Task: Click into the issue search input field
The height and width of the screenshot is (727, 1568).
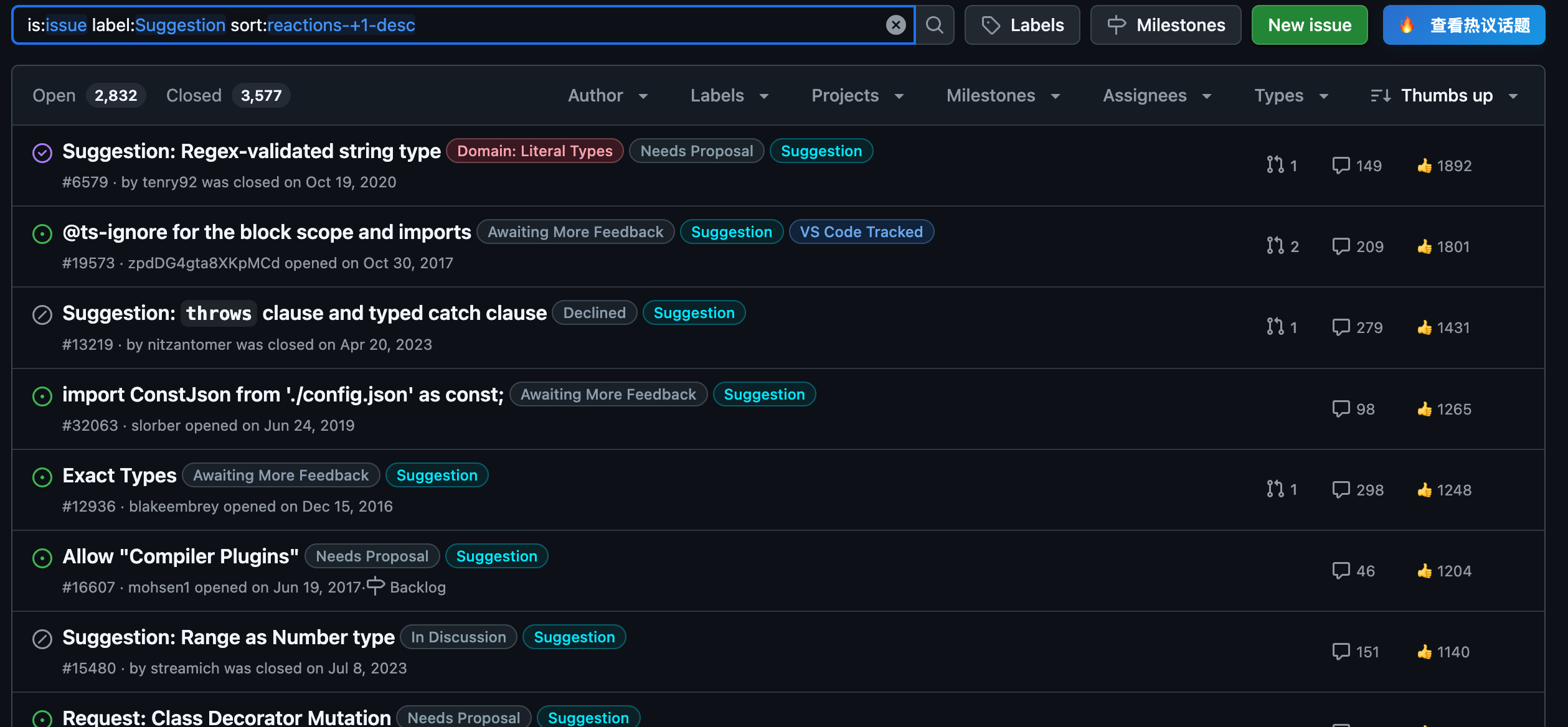Action: pos(623,25)
